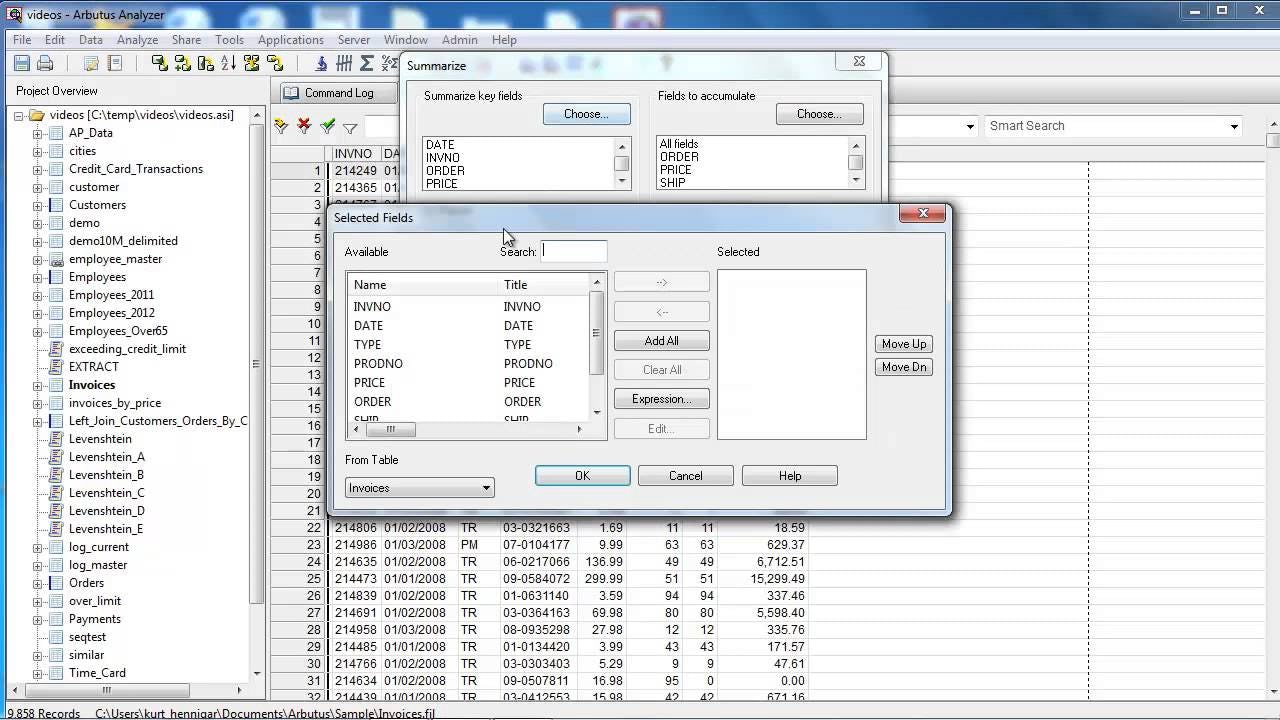This screenshot has height=720, width=1280.
Task: Click the Search input field
Action: point(573,252)
